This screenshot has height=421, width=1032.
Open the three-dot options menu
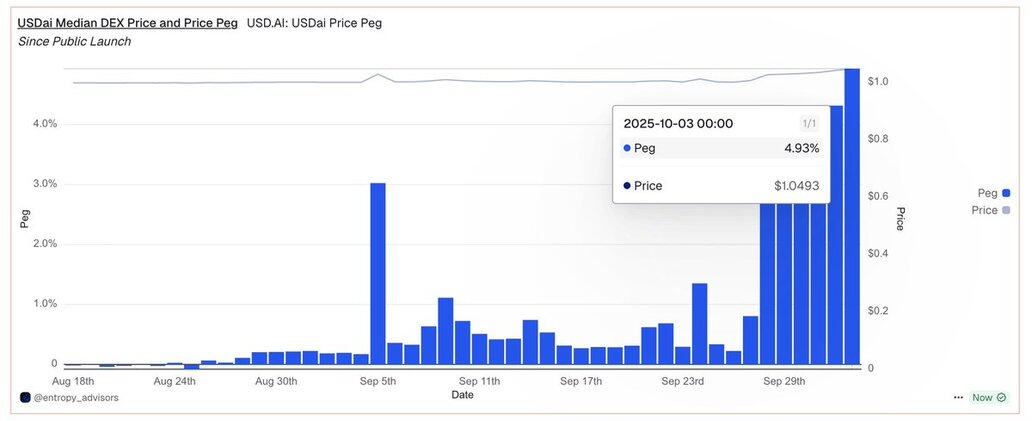(x=959, y=398)
